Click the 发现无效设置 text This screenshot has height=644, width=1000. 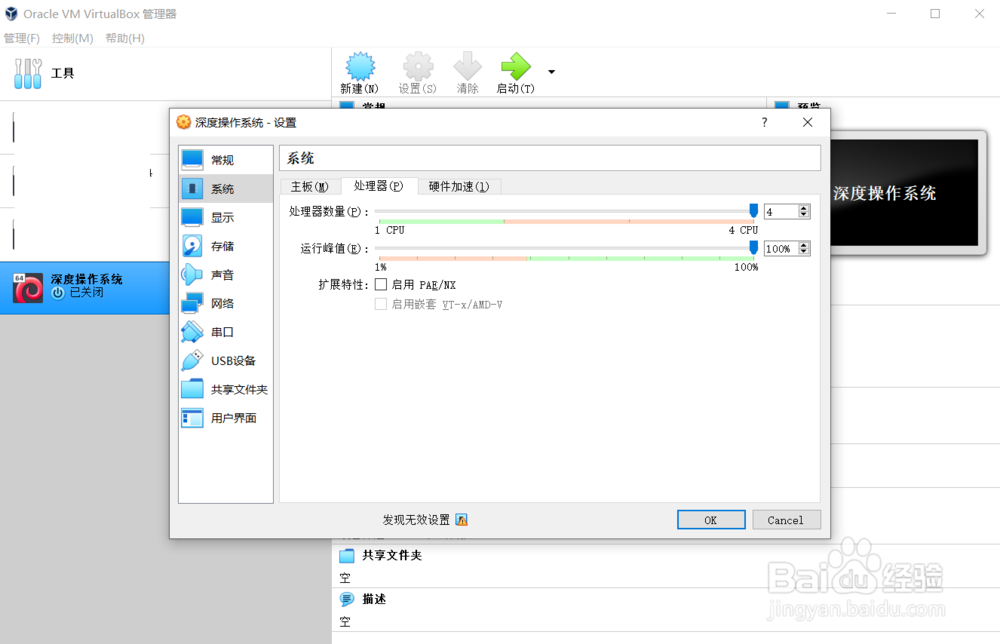(416, 520)
